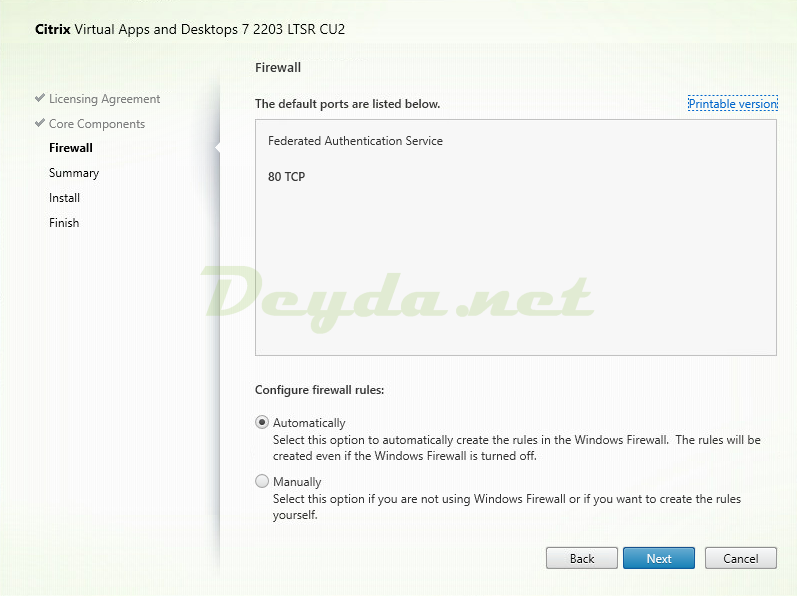Click the checkmark icon beside Licensing Agreement
Viewport: 797px width, 596px height.
[x=40, y=99]
